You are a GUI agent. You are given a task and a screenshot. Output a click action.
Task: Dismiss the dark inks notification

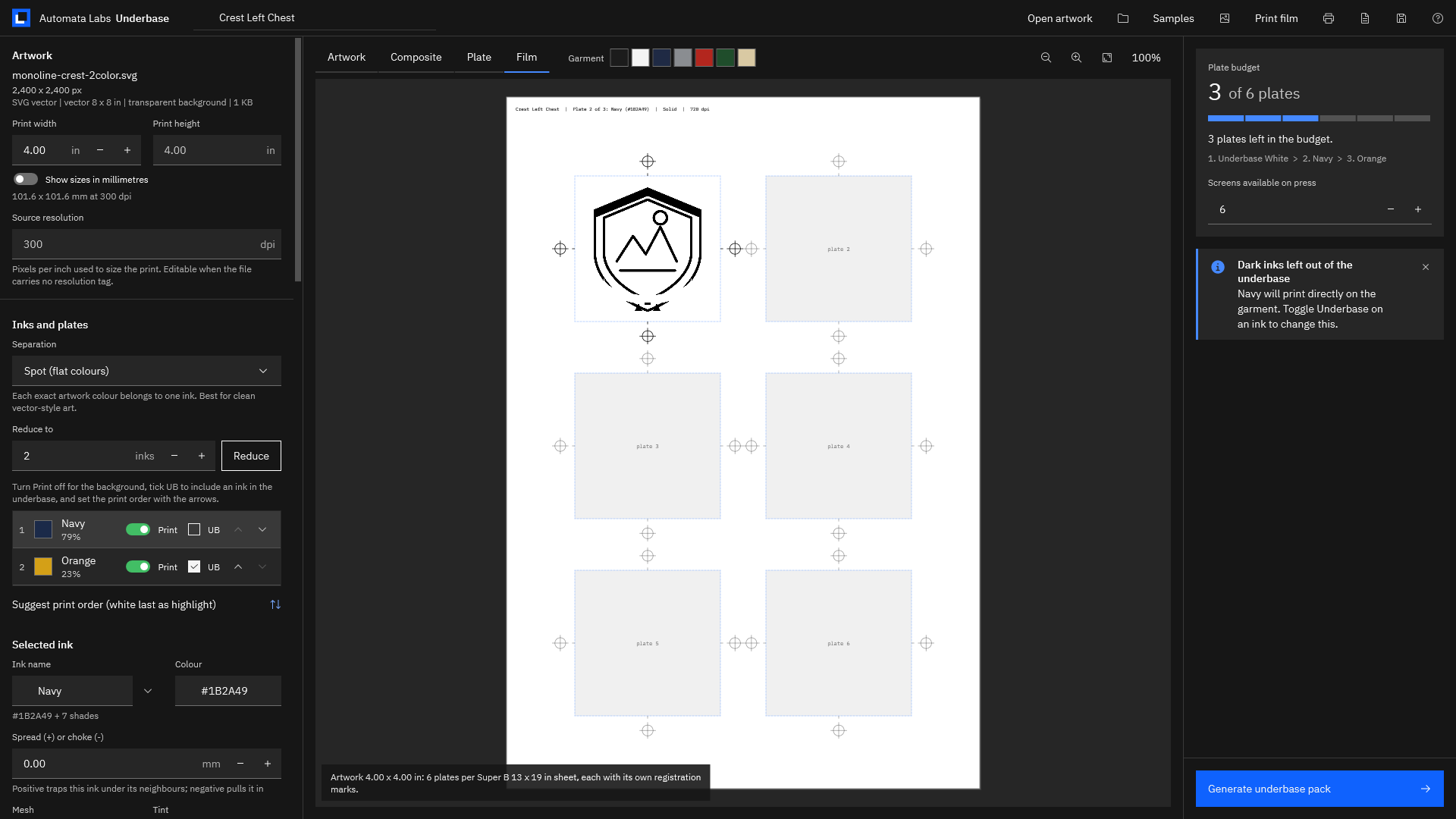(1426, 267)
